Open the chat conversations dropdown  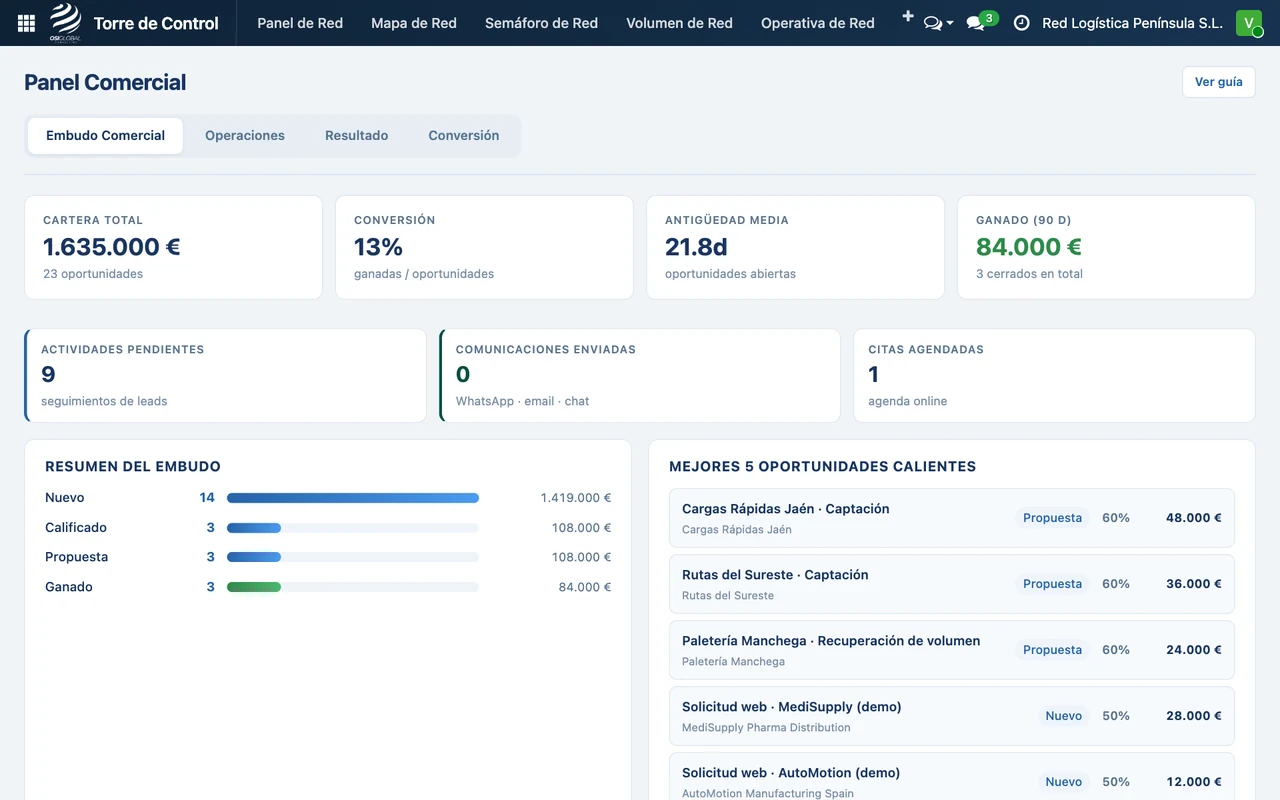pyautogui.click(x=938, y=23)
